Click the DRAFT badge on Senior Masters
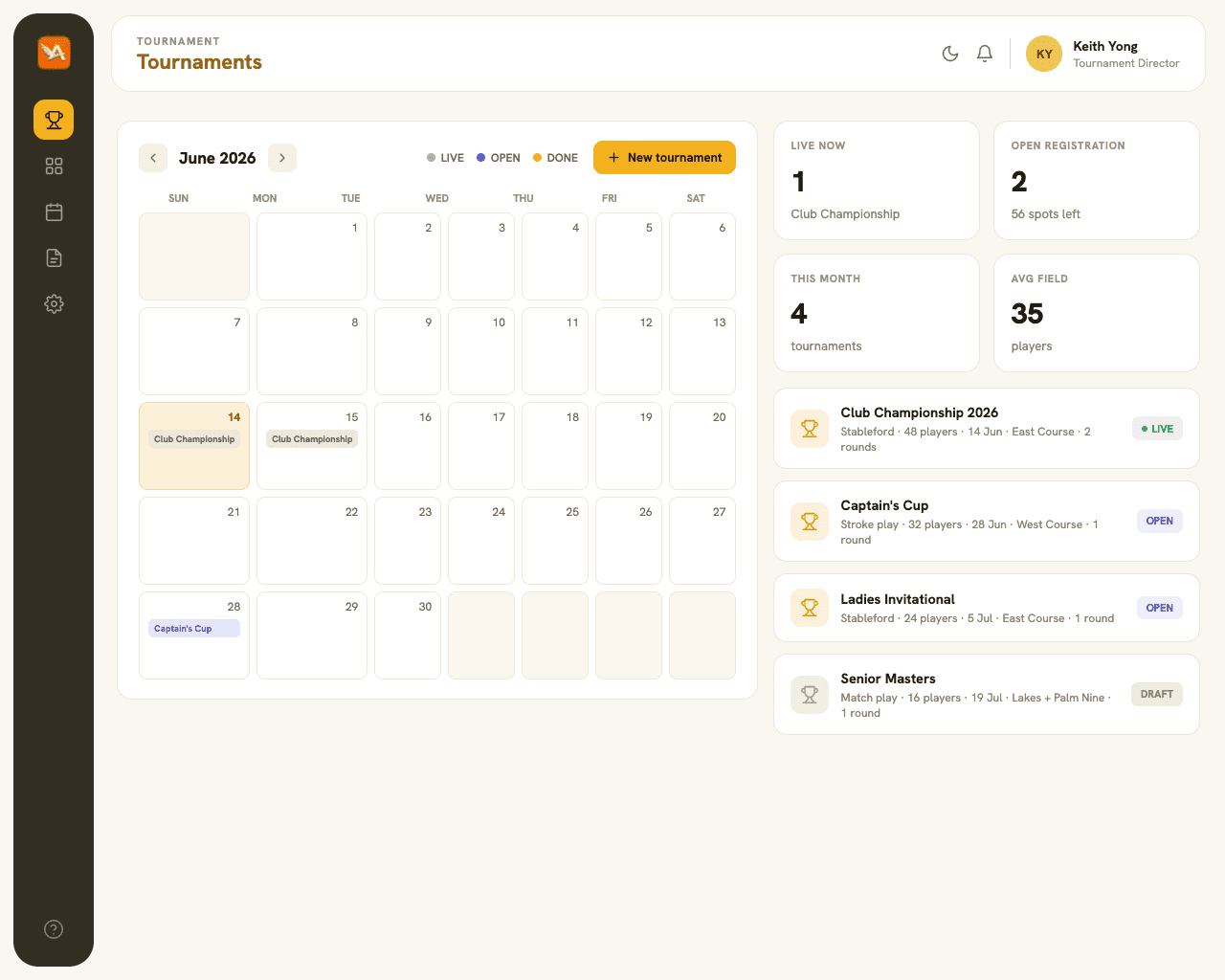 (1157, 695)
